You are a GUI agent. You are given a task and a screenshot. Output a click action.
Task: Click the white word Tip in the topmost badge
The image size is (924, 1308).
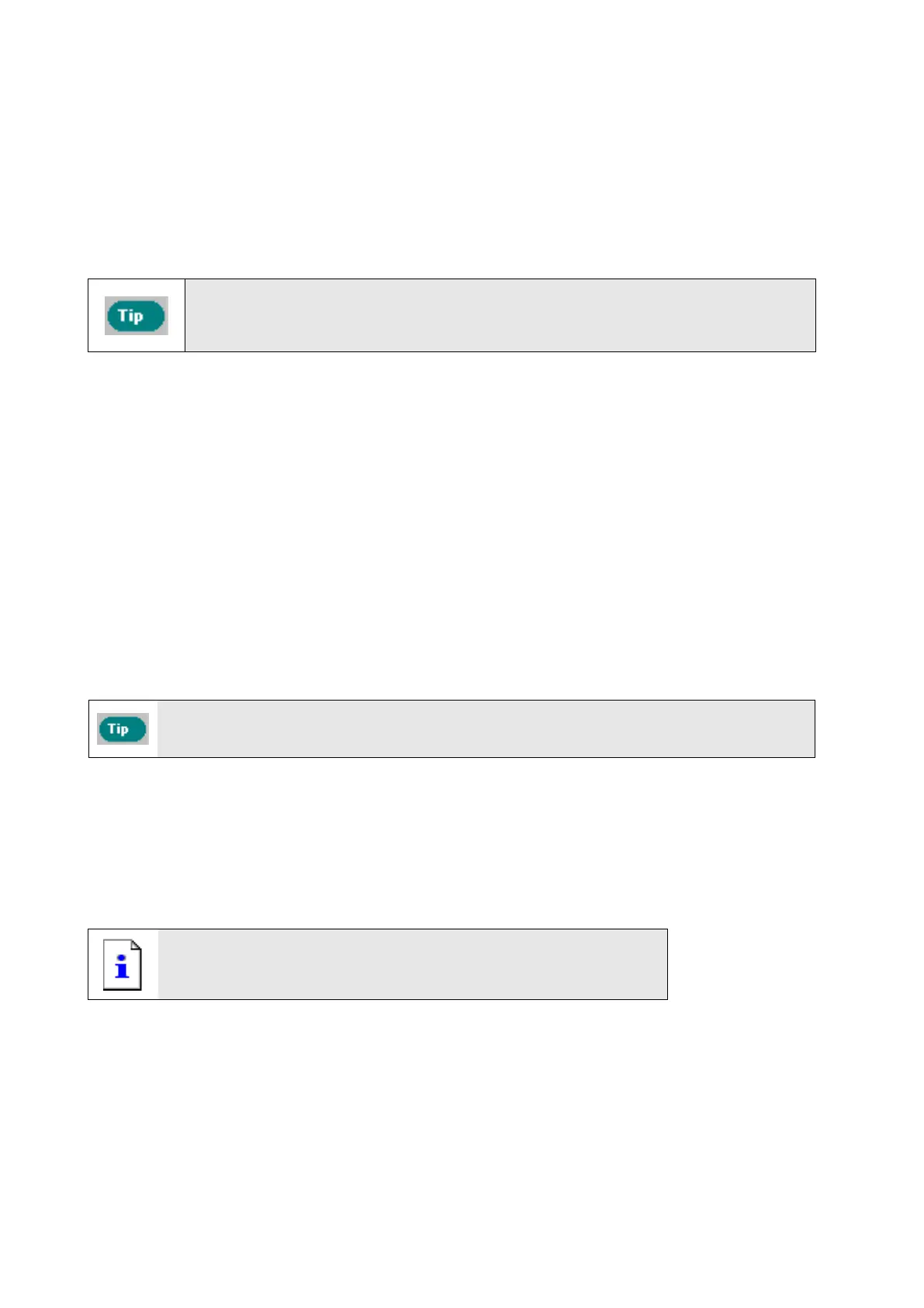point(130,316)
